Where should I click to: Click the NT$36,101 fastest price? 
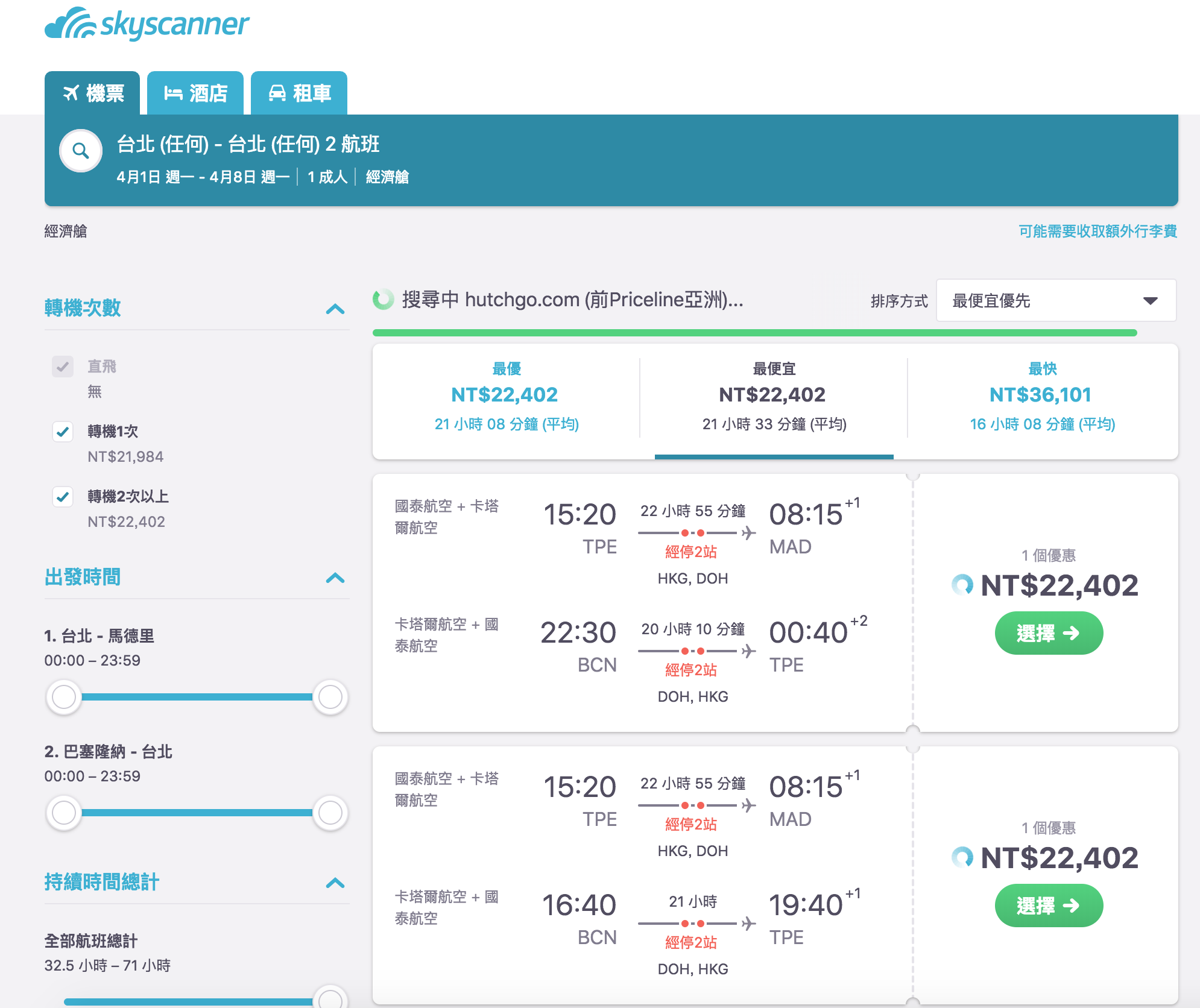click(x=1041, y=395)
